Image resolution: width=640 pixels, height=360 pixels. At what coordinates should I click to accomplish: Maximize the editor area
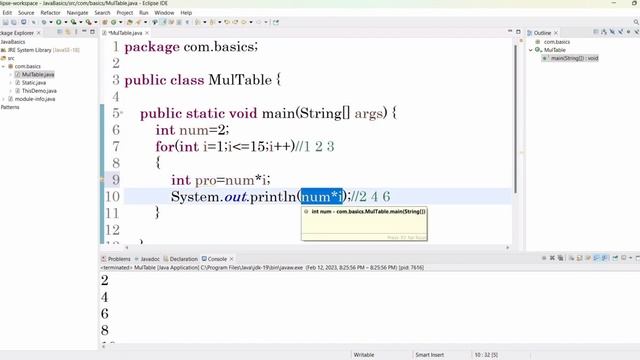click(x=518, y=32)
